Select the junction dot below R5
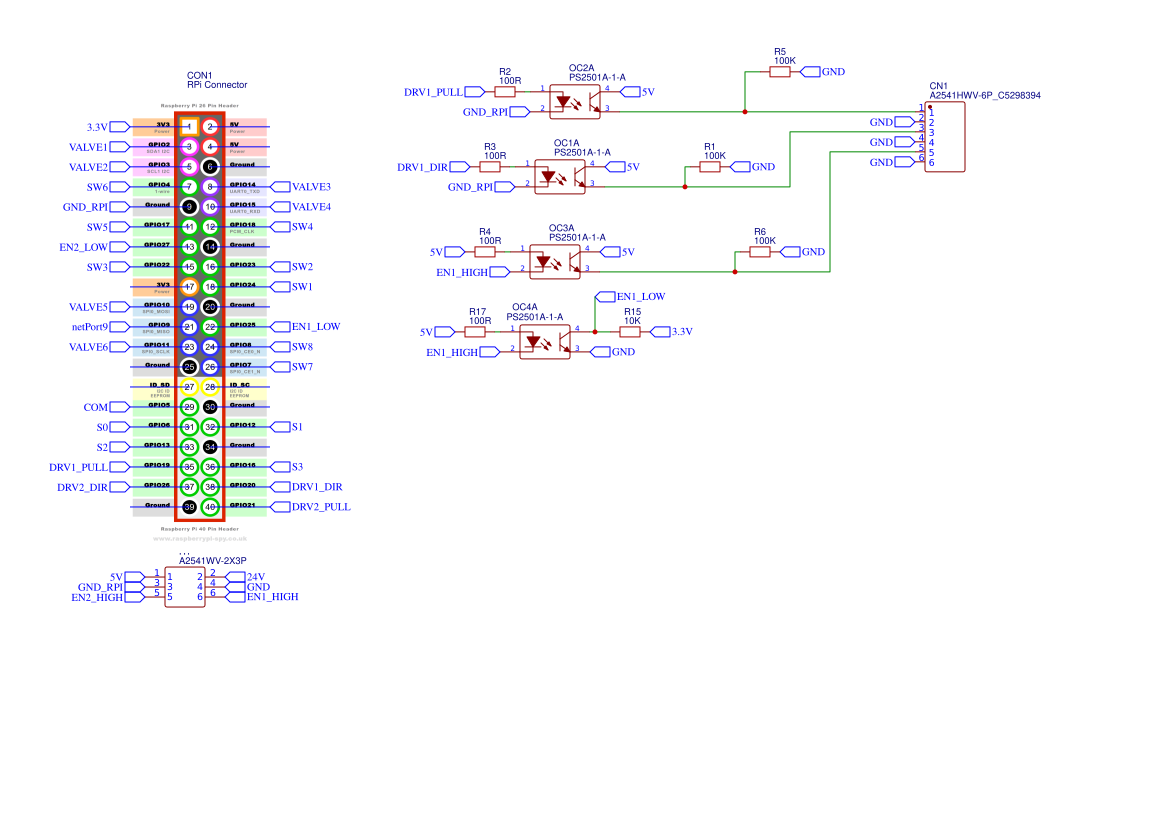 (745, 112)
